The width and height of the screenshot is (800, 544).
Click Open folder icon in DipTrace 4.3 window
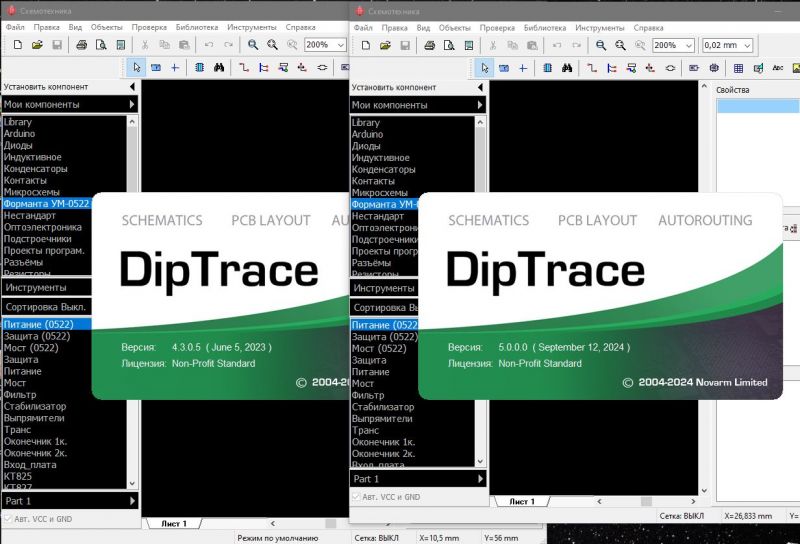[37, 45]
